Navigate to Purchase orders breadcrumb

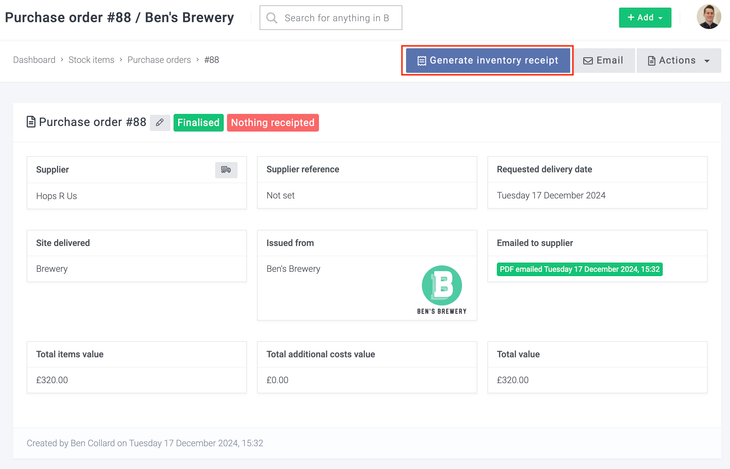[159, 60]
